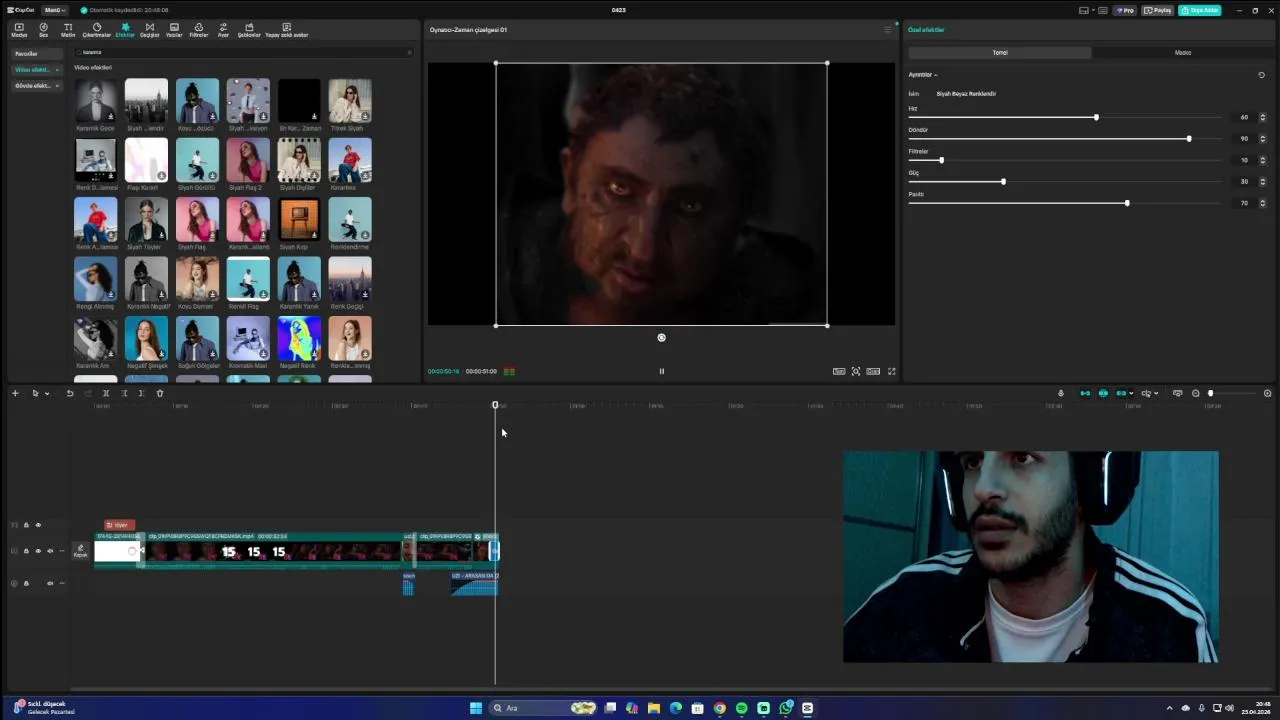The image size is (1280, 720).
Task: Open the preview aspect ratio option
Action: [873, 371]
